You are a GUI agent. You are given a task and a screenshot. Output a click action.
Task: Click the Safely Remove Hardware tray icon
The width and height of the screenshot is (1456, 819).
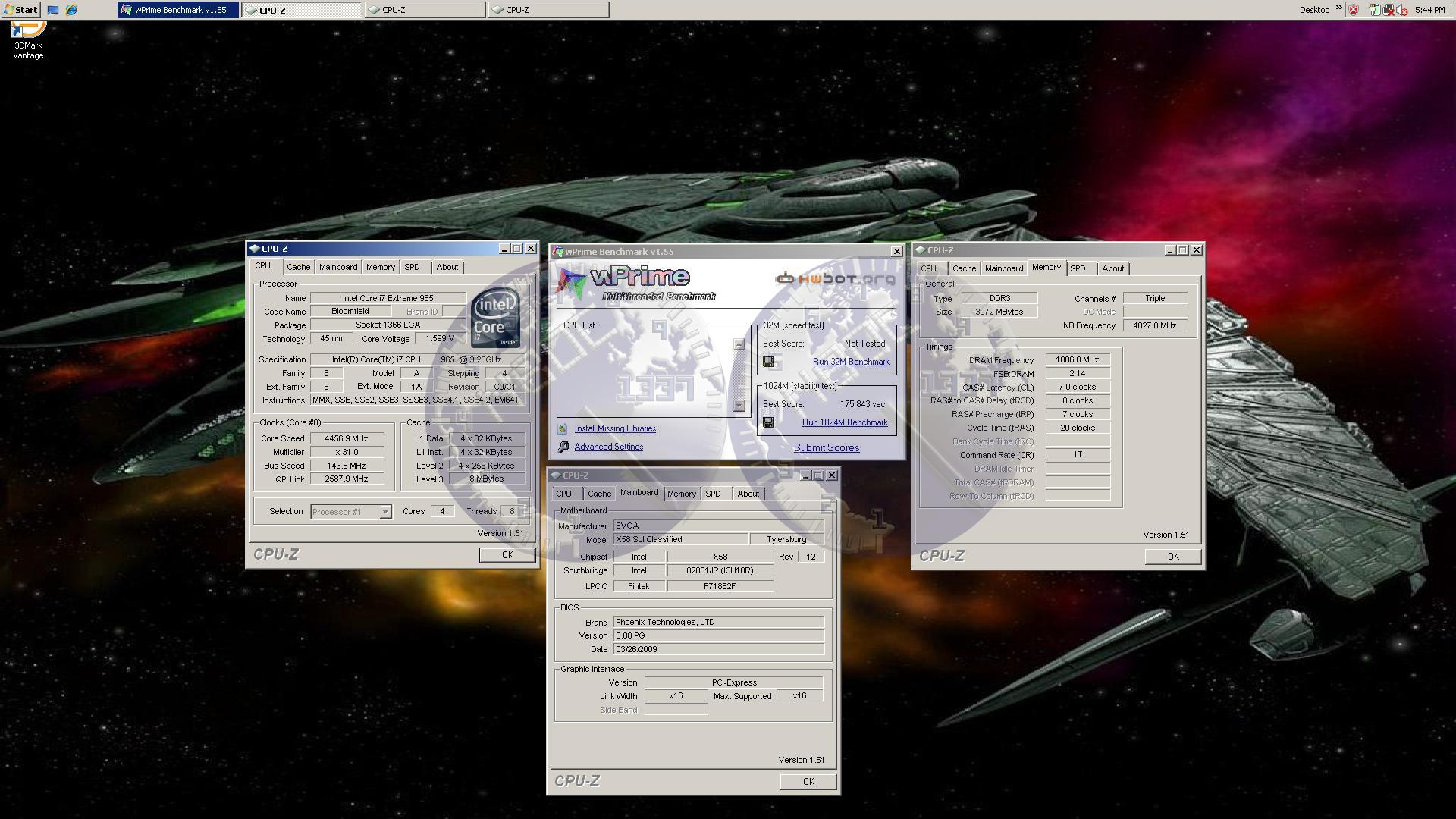[x=1374, y=10]
